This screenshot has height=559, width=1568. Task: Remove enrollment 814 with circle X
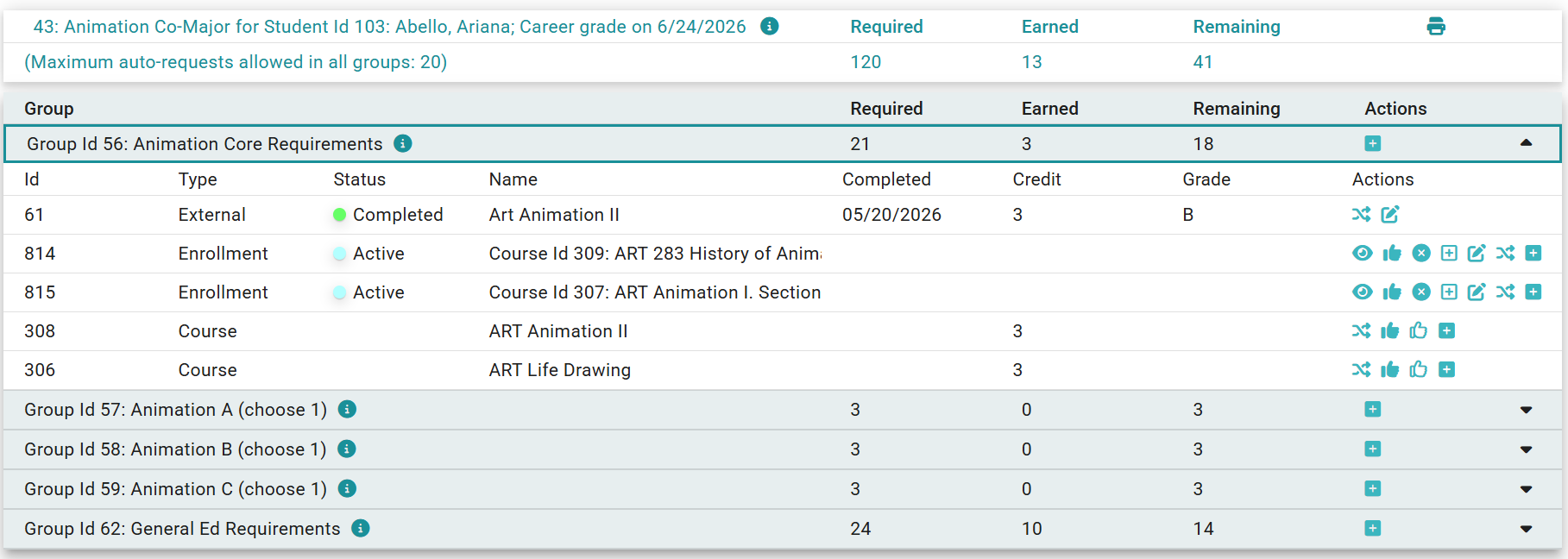[x=1421, y=253]
